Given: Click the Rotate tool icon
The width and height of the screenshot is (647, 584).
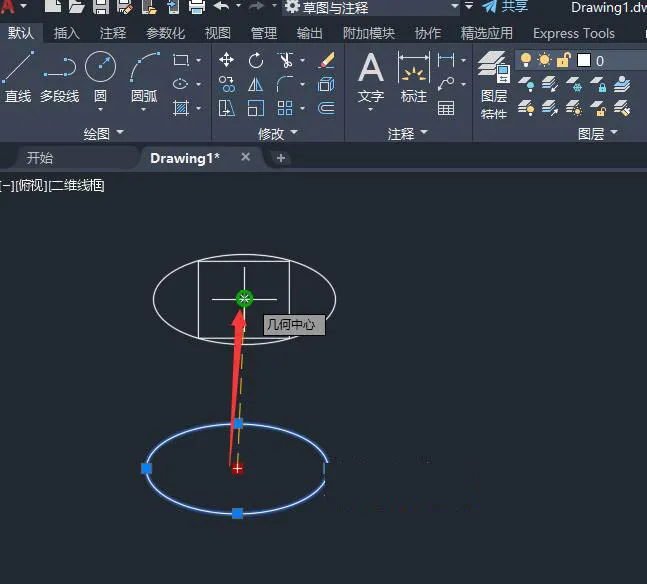Looking at the screenshot, I should click(x=256, y=61).
